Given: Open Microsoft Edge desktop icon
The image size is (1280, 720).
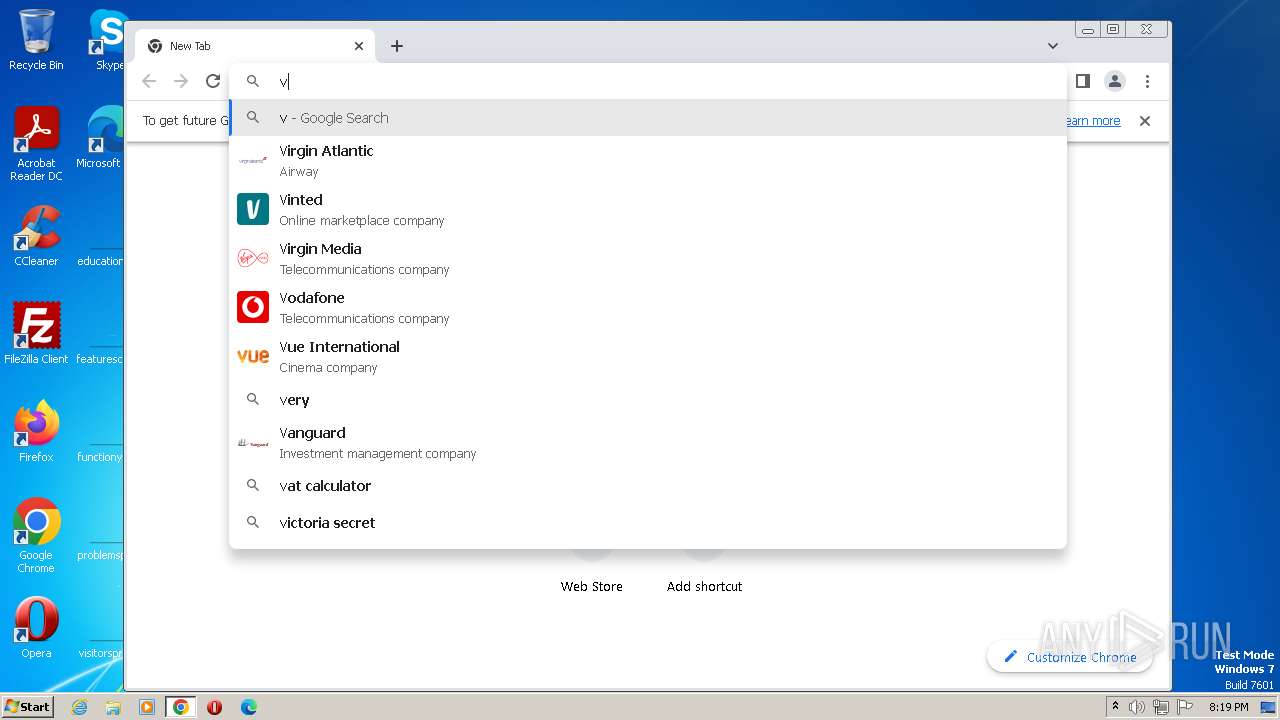Looking at the screenshot, I should (101, 139).
